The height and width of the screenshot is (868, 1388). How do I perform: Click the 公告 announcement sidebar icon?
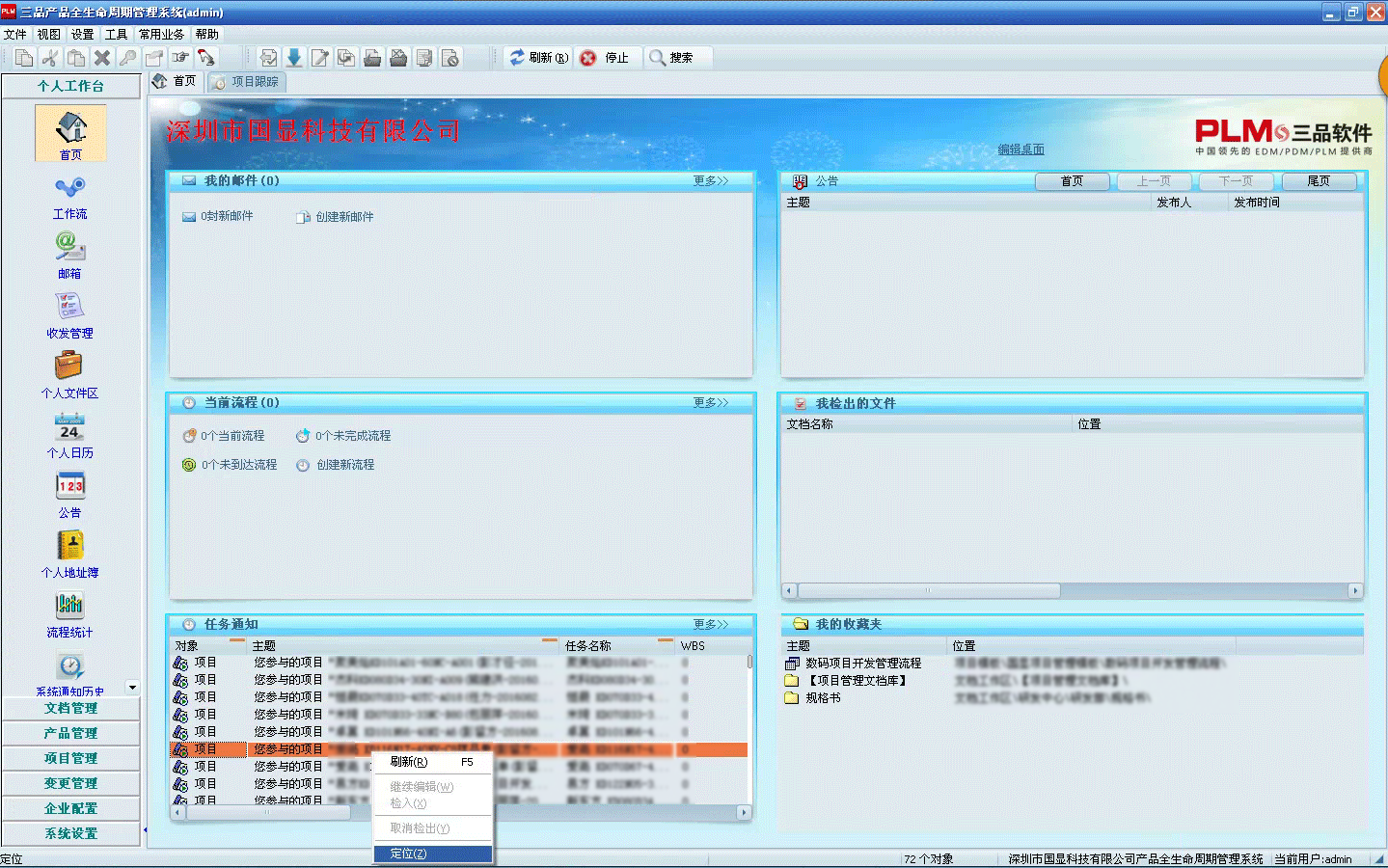click(x=69, y=487)
